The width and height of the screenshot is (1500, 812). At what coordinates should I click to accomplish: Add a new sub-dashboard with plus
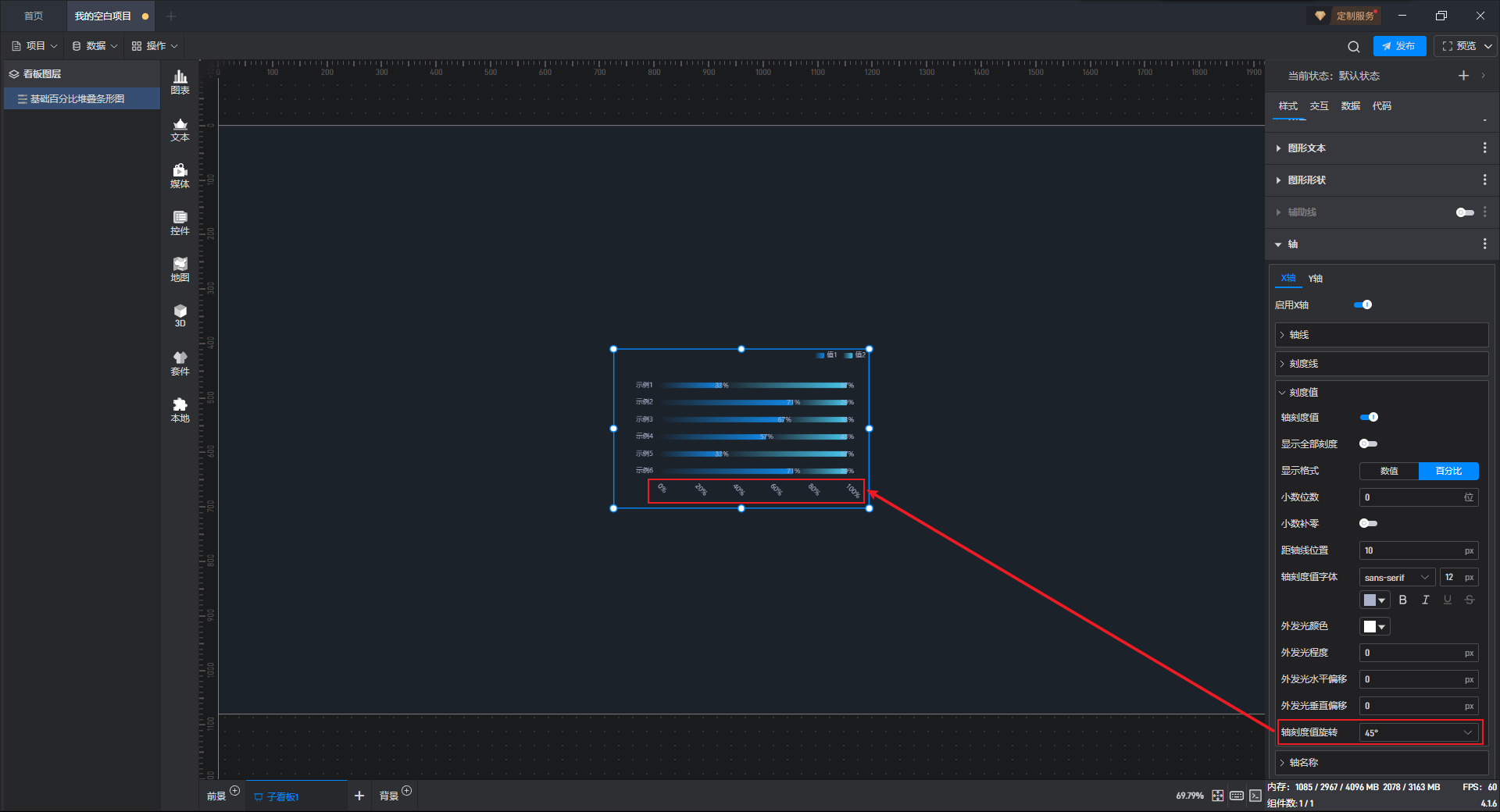tap(359, 796)
